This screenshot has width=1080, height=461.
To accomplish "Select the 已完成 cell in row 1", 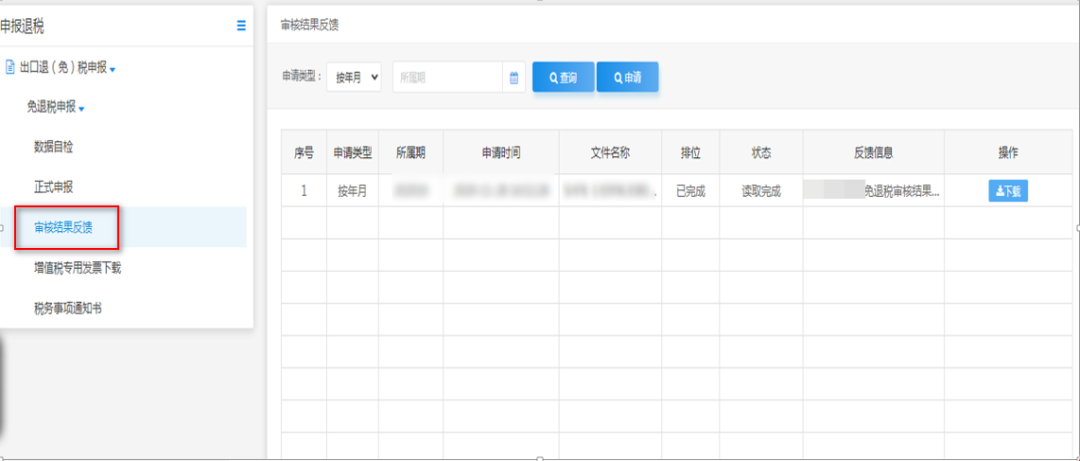I will pyautogui.click(x=691, y=192).
